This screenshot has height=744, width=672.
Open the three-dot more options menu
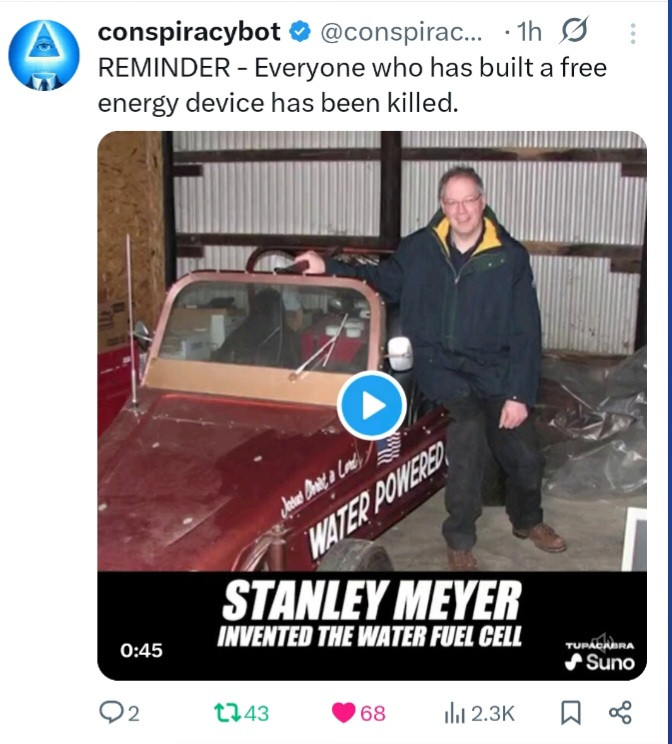pyautogui.click(x=633, y=34)
